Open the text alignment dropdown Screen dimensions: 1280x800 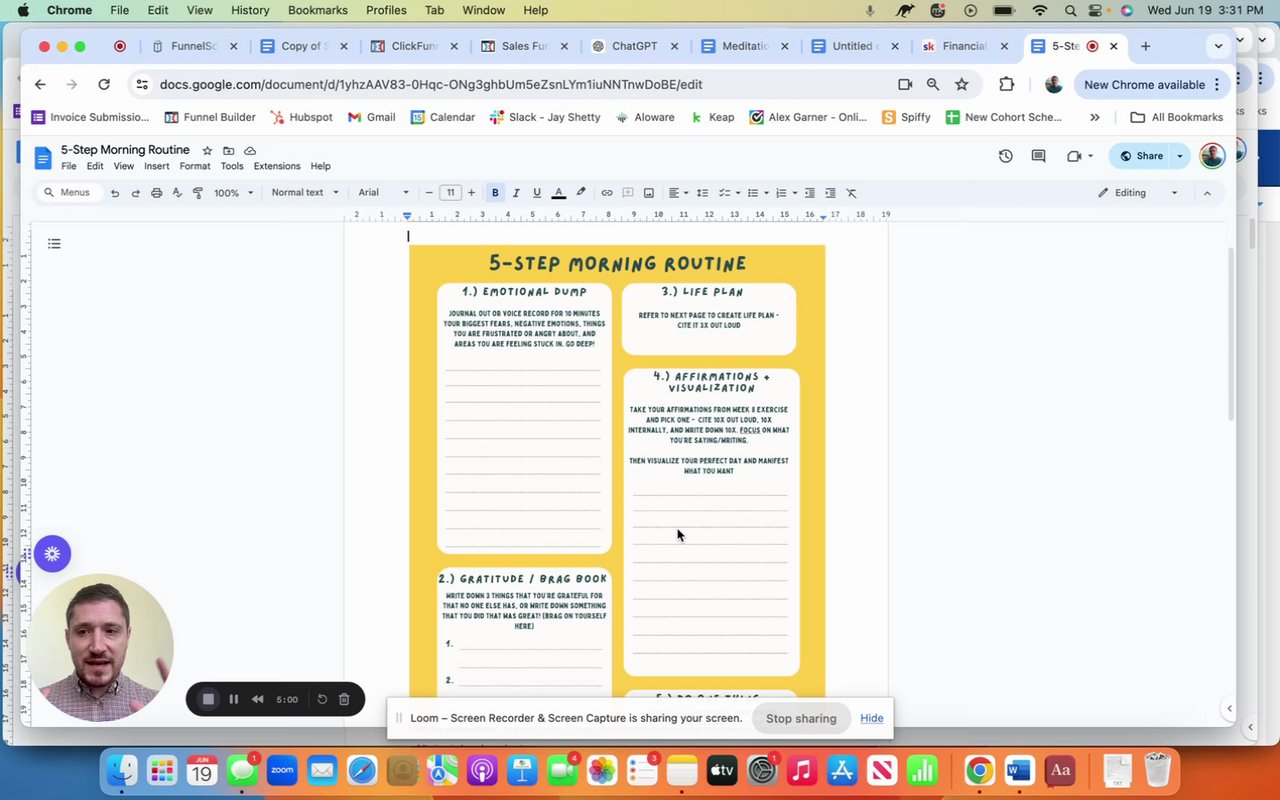tap(678, 193)
